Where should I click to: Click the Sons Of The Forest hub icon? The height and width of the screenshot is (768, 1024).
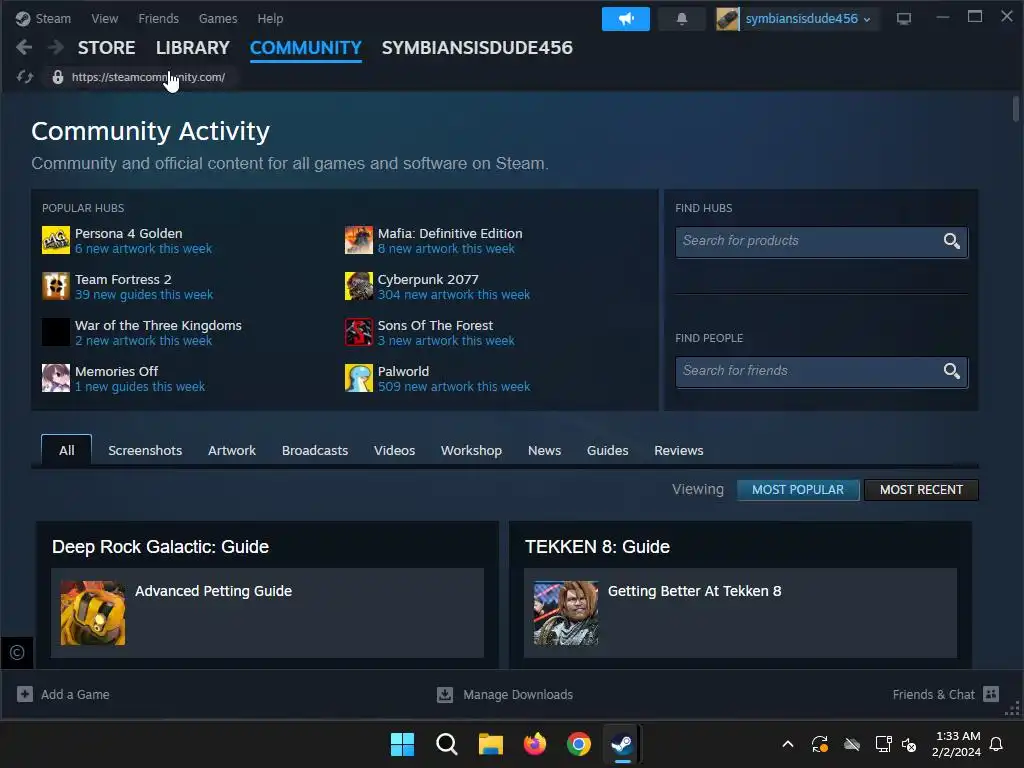tap(359, 332)
